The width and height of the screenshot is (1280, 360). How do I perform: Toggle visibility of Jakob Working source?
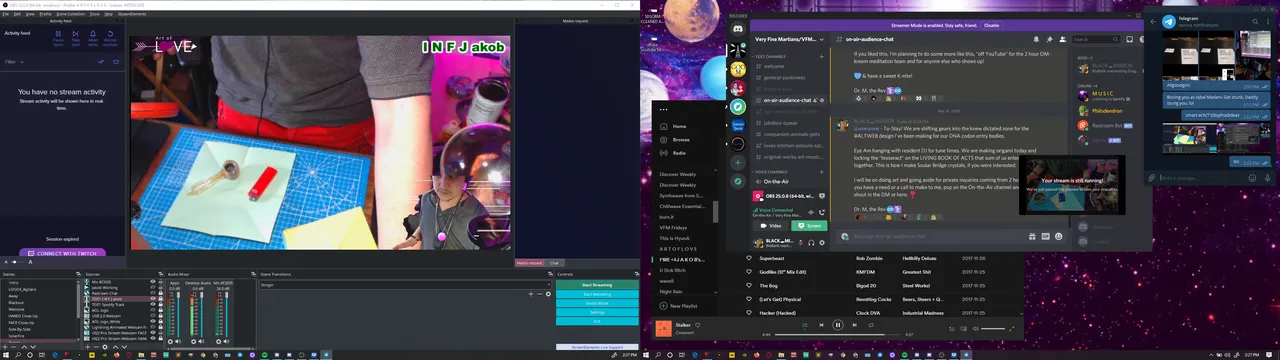click(153, 288)
